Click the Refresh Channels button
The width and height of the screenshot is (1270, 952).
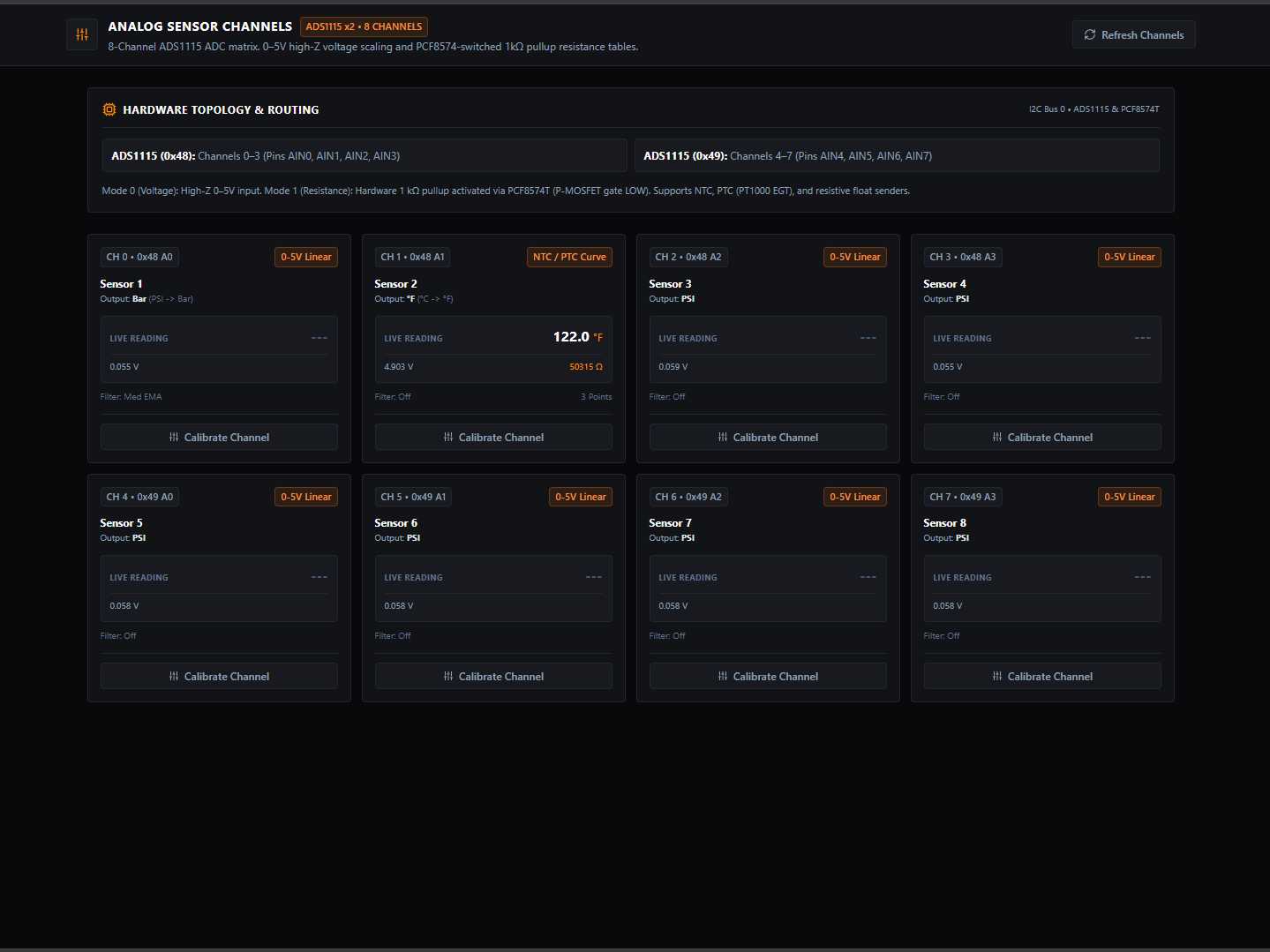click(x=1133, y=34)
